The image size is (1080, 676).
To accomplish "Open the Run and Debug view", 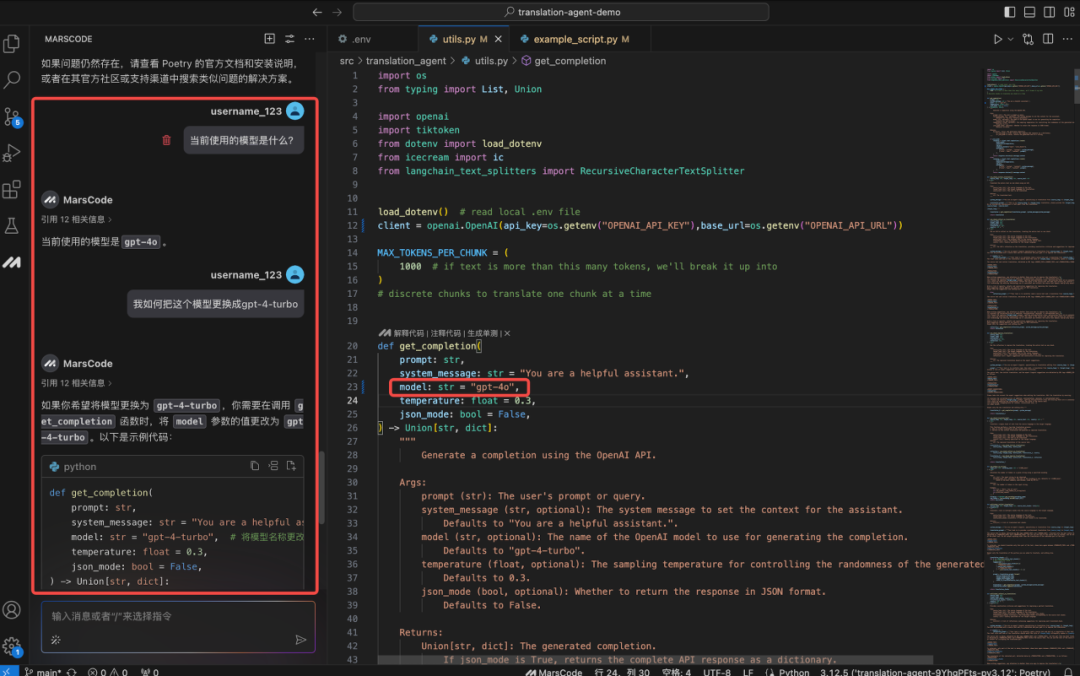I will click(x=12, y=153).
